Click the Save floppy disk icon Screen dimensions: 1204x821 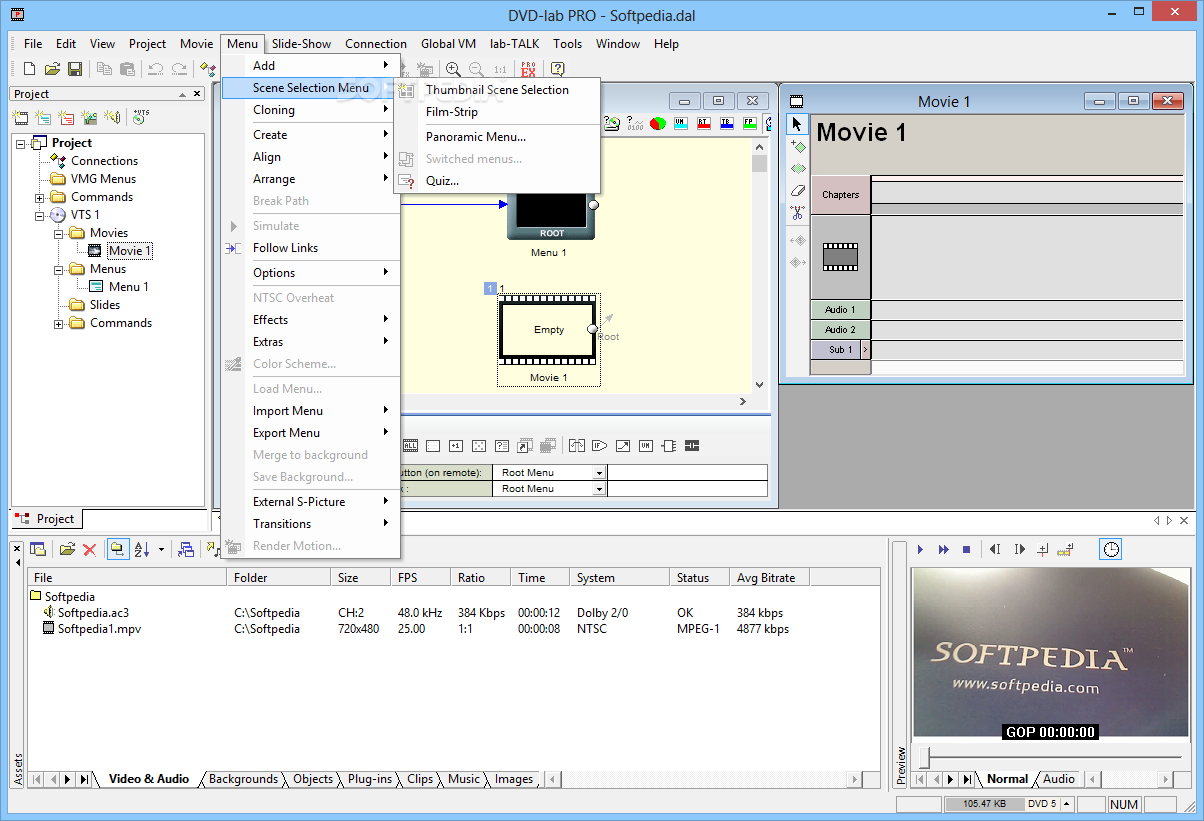(x=75, y=69)
